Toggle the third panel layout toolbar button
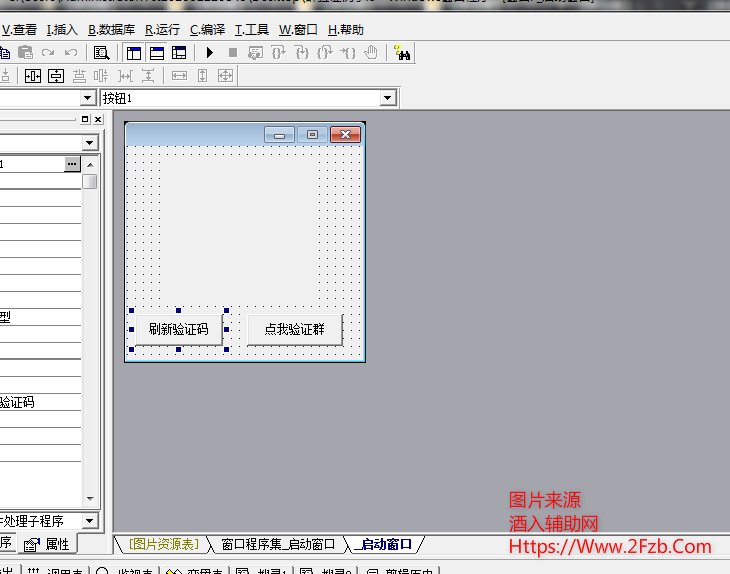The width and height of the screenshot is (730, 574). pos(179,52)
